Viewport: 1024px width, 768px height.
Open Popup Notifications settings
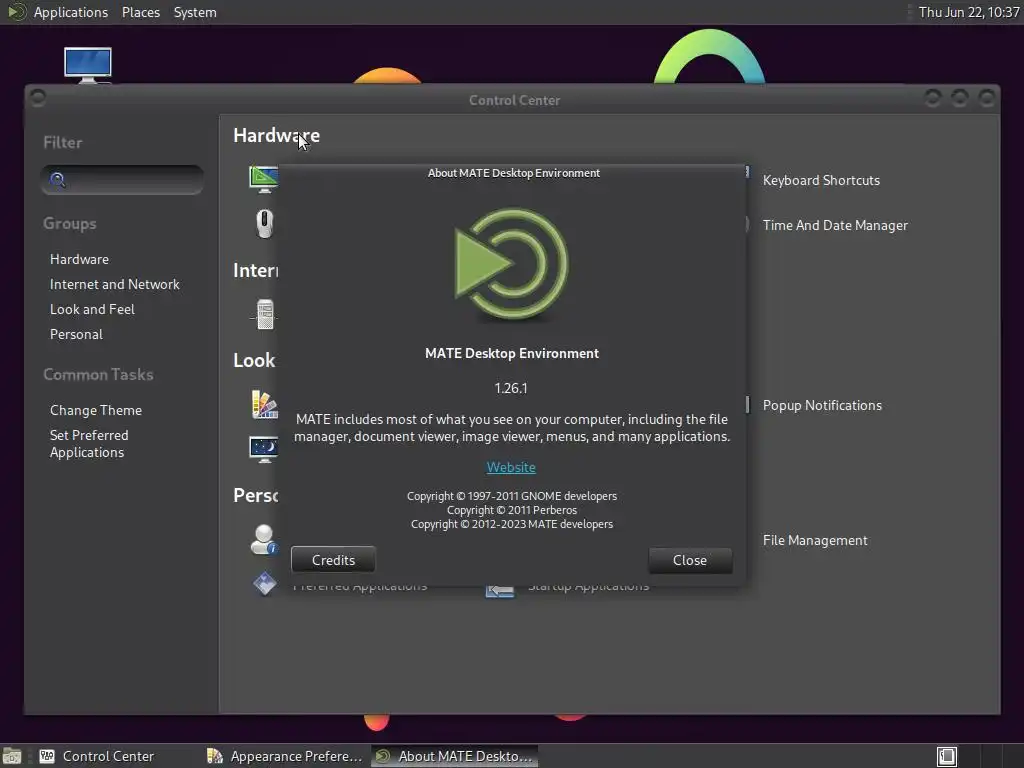822,405
